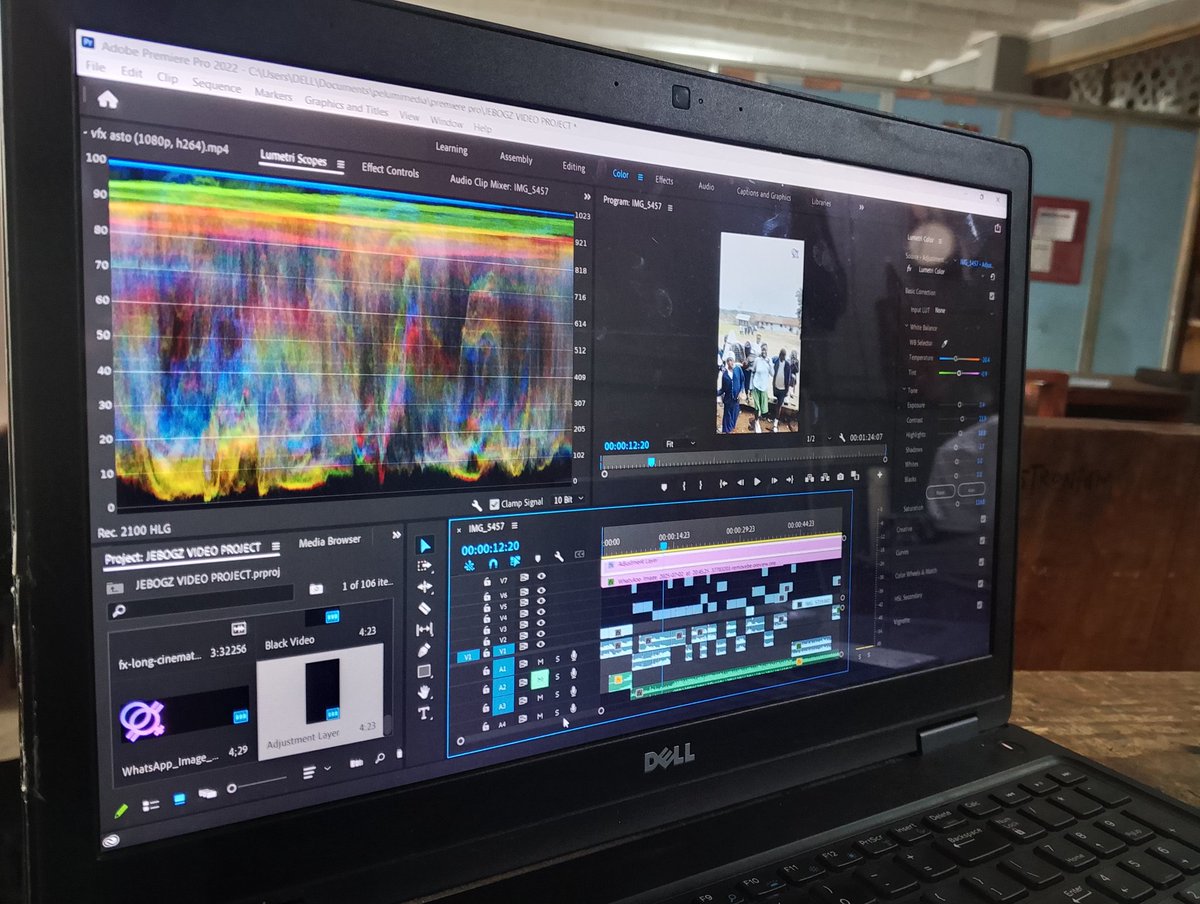Select the Ripple Edit tool
The image size is (1200, 904).
425,587
